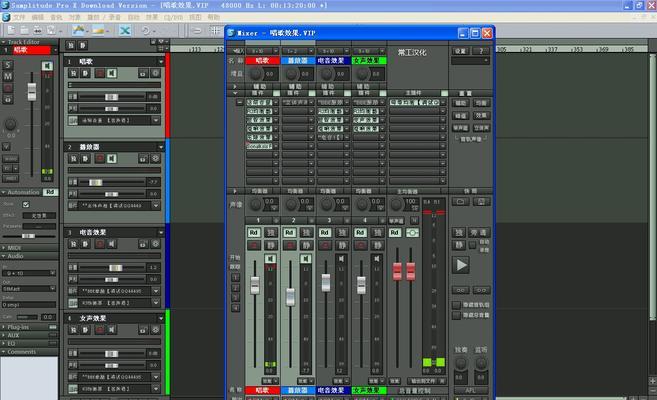
Task: Click the AFL button in Mixer
Action: 470,390
